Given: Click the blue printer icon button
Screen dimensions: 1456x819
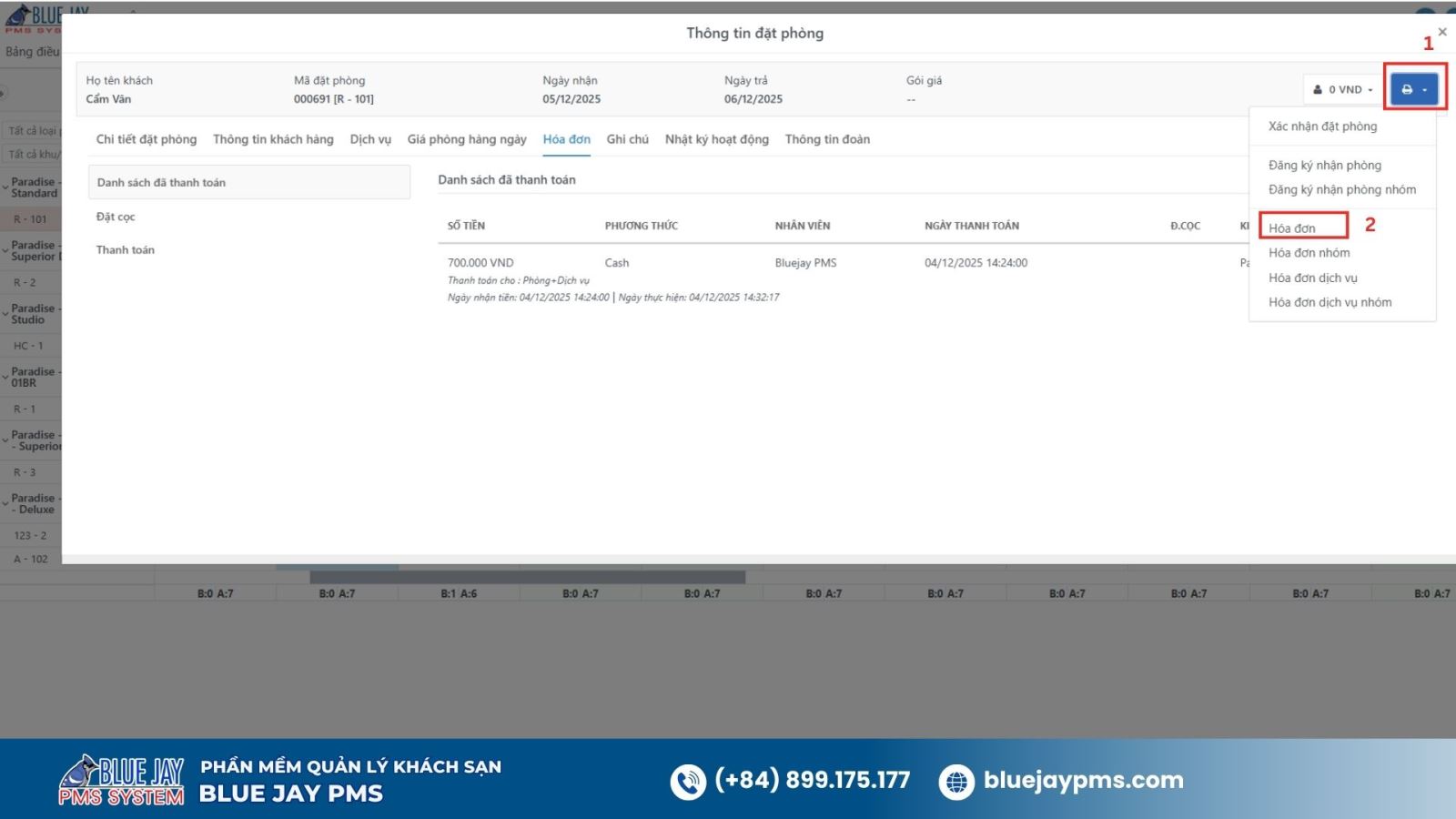Looking at the screenshot, I should pos(1413,89).
